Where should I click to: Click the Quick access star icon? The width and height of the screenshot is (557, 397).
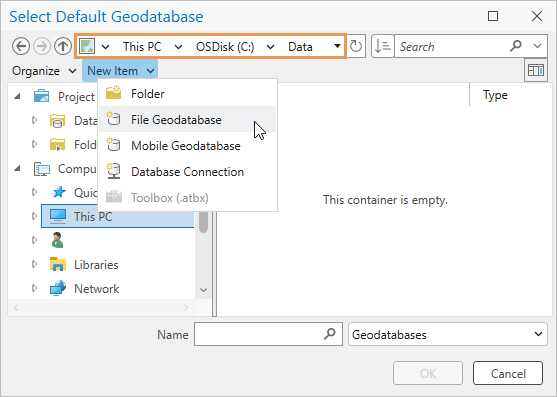59,192
